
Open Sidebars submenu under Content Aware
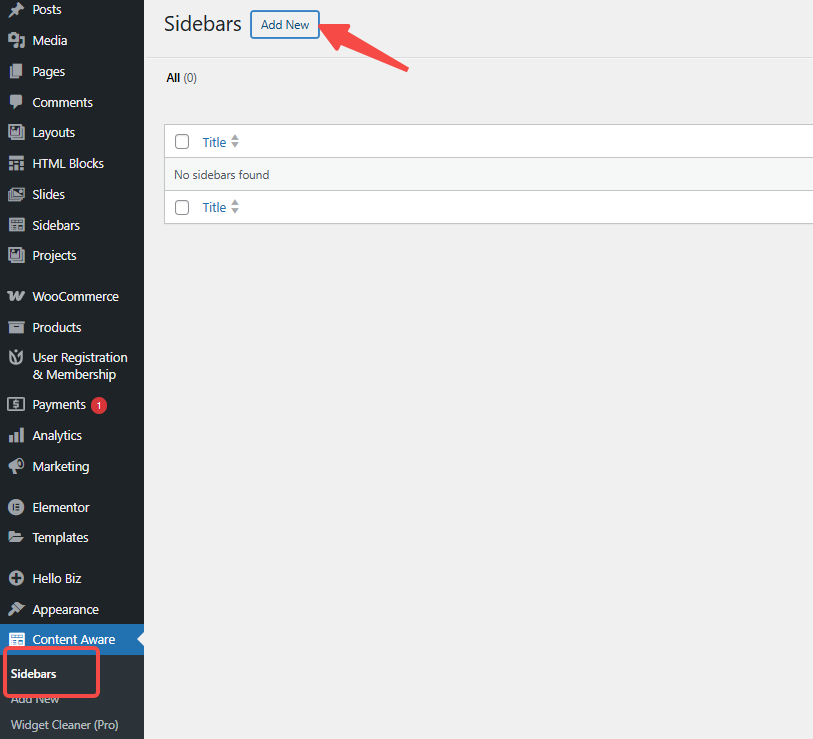click(34, 674)
